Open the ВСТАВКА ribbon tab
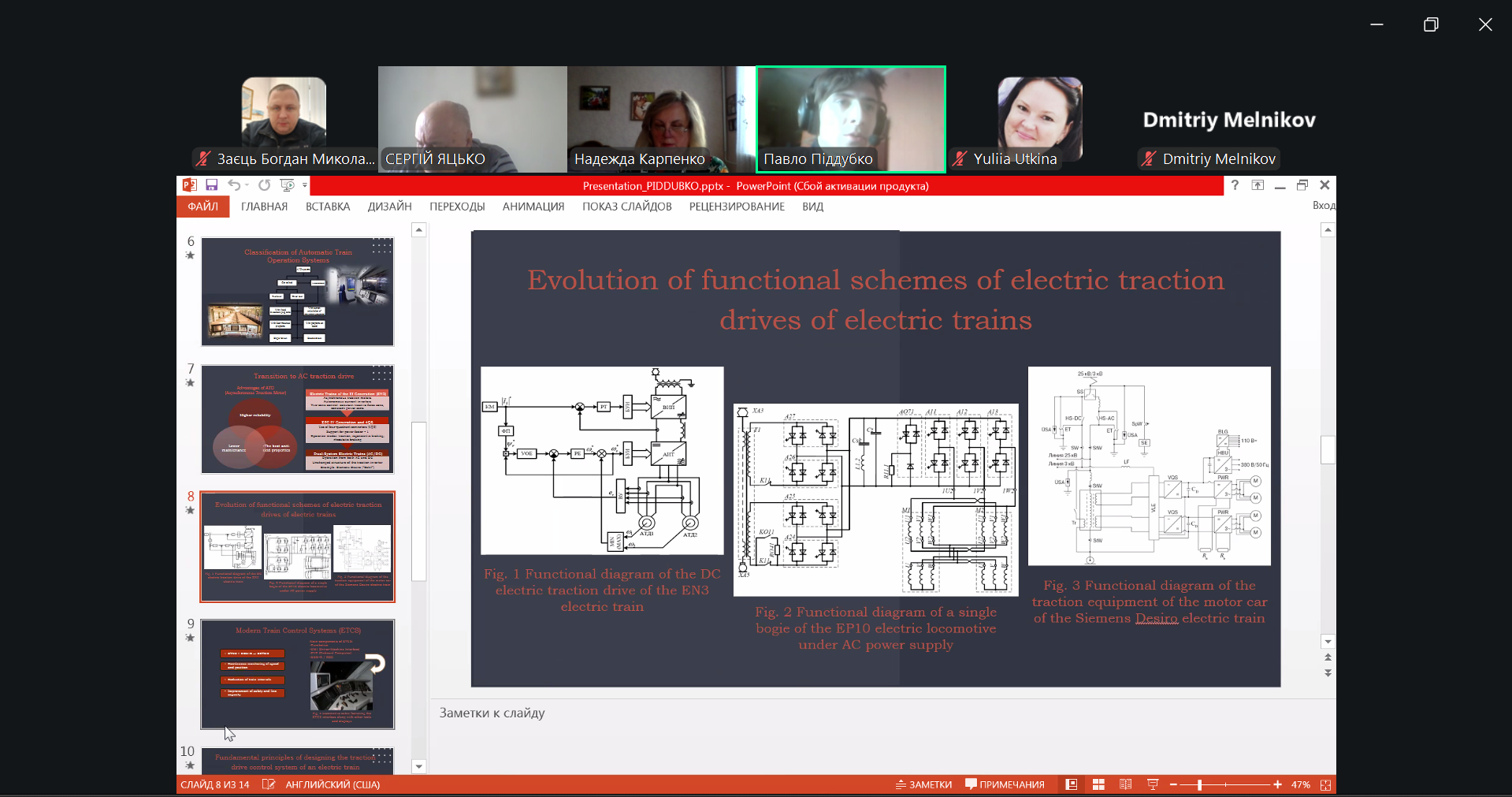This screenshot has width=1512, height=797. pos(328,207)
